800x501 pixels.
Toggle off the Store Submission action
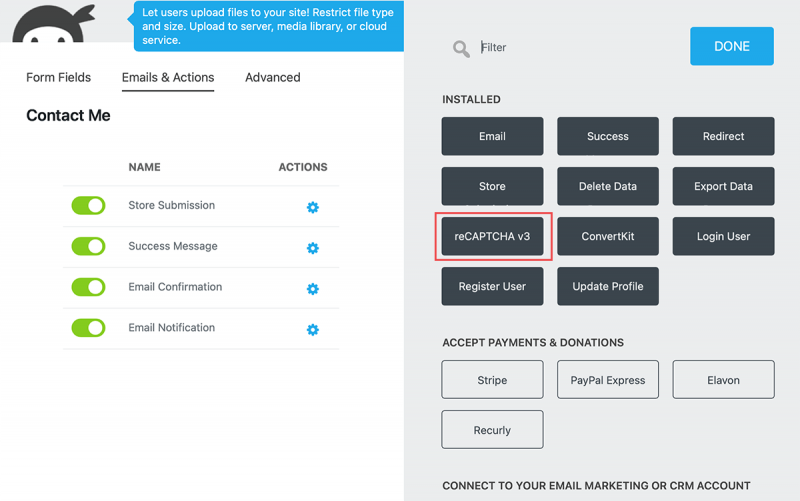(88, 206)
